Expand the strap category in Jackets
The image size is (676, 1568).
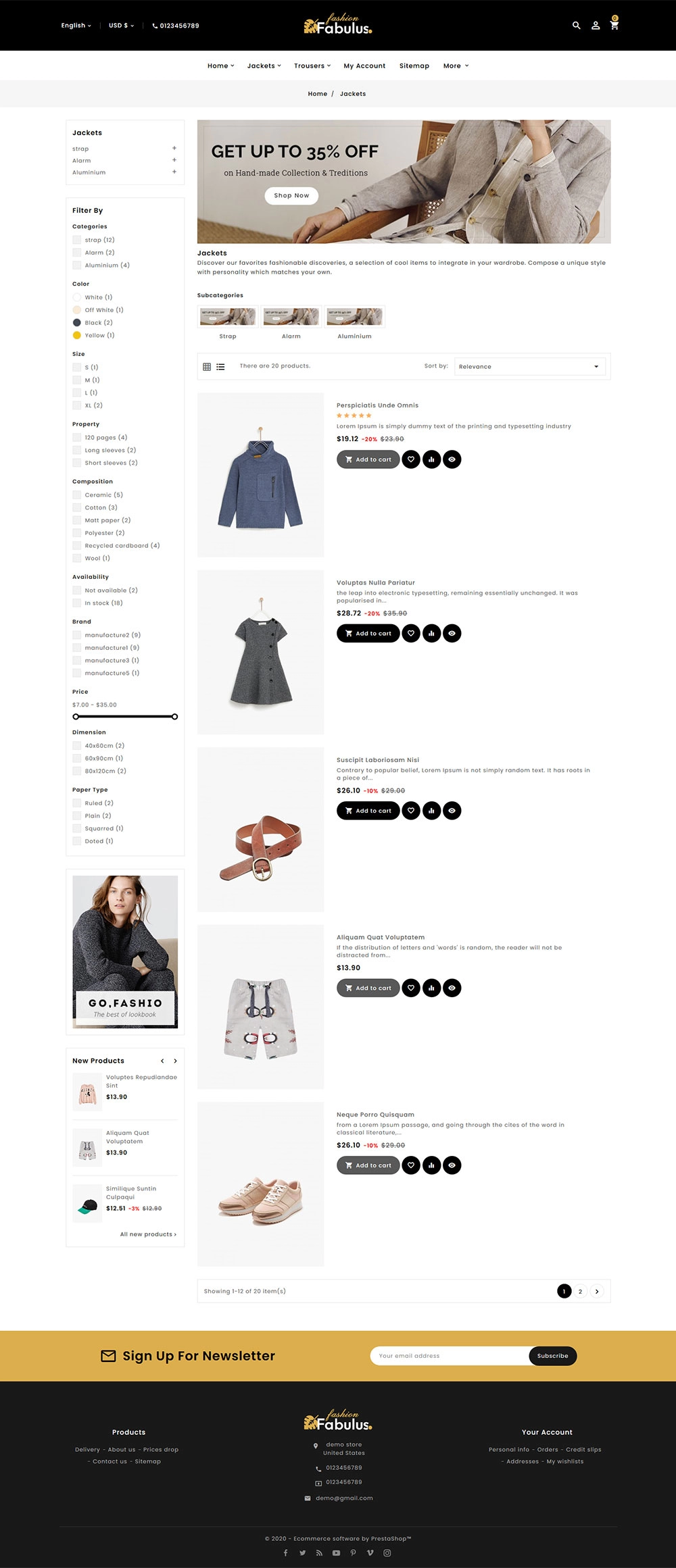coord(174,149)
